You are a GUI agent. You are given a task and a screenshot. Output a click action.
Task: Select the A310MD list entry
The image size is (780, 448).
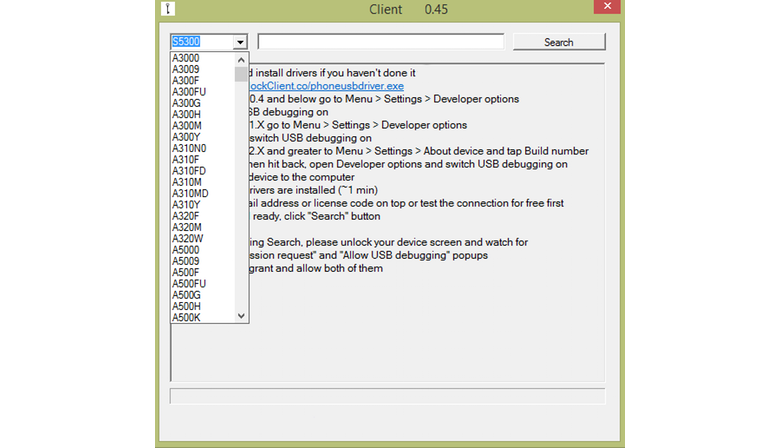[x=190, y=193]
